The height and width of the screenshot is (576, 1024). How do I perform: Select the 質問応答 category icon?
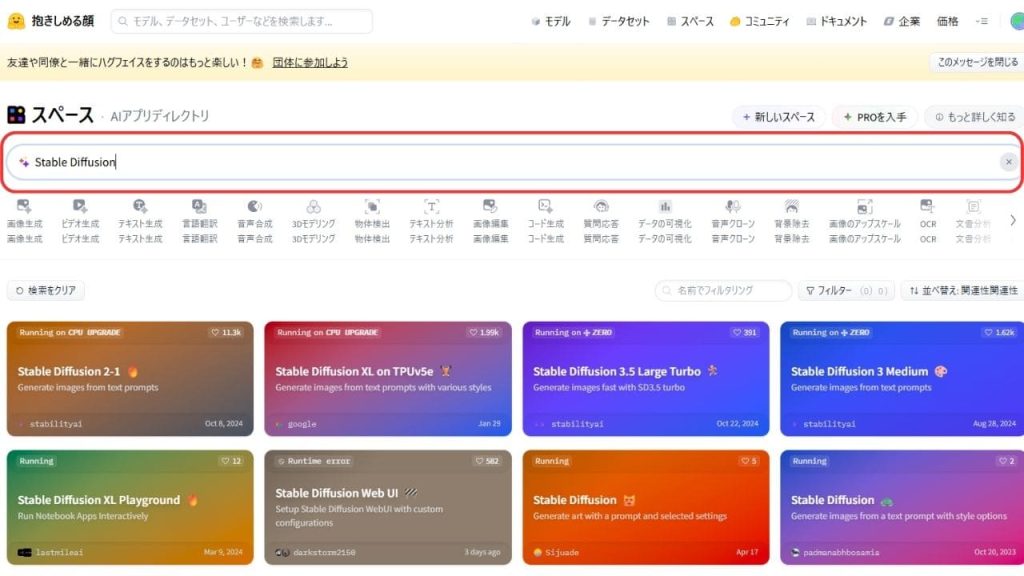tap(601, 207)
